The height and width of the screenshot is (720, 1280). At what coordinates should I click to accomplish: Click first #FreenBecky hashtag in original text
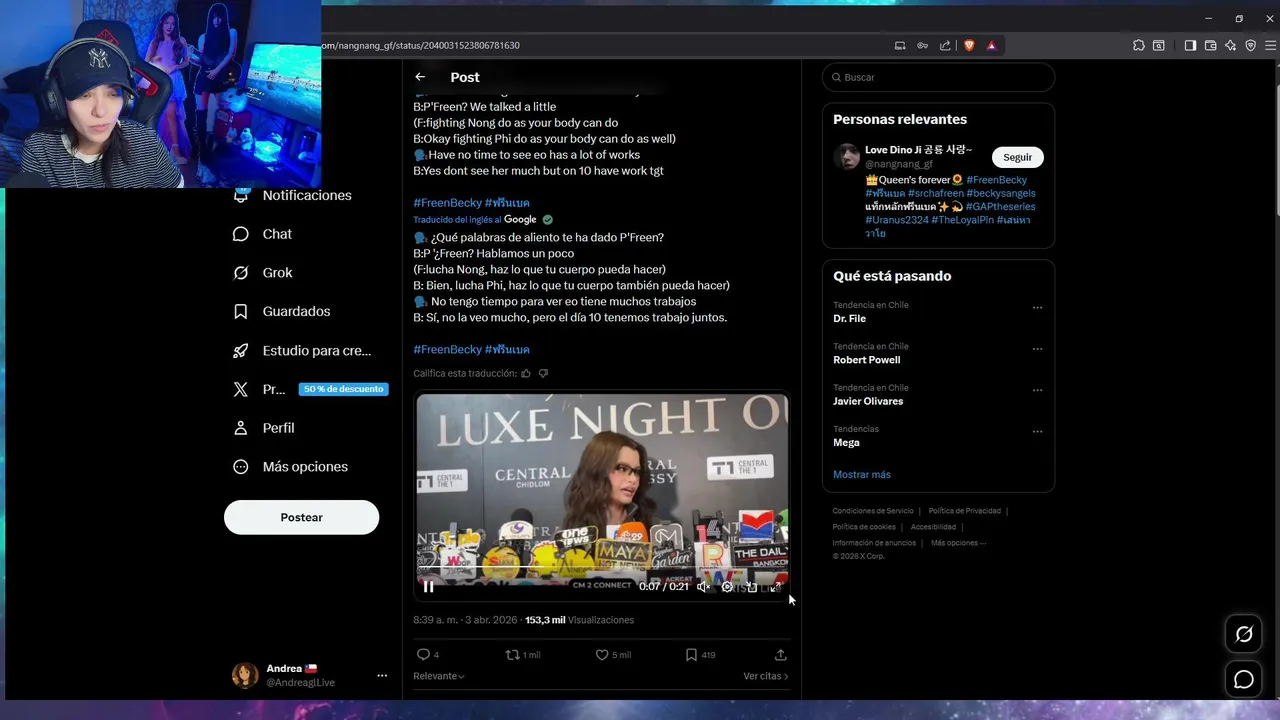coord(447,203)
